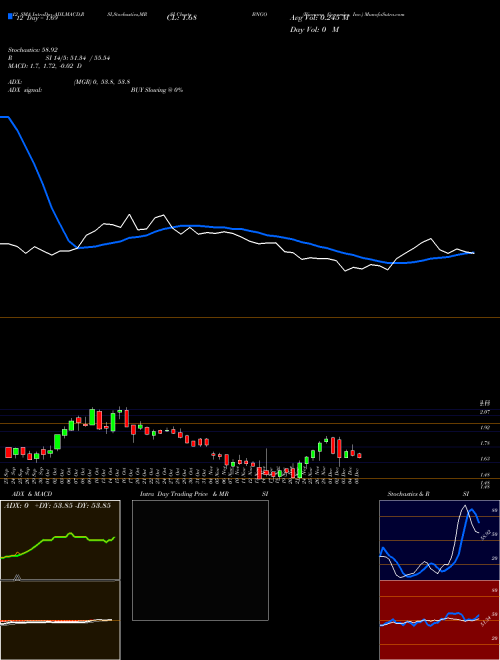Screen dimensions: 500x660
Task: Select the 'Day Vol: 0 M' label
Action: [314, 30]
